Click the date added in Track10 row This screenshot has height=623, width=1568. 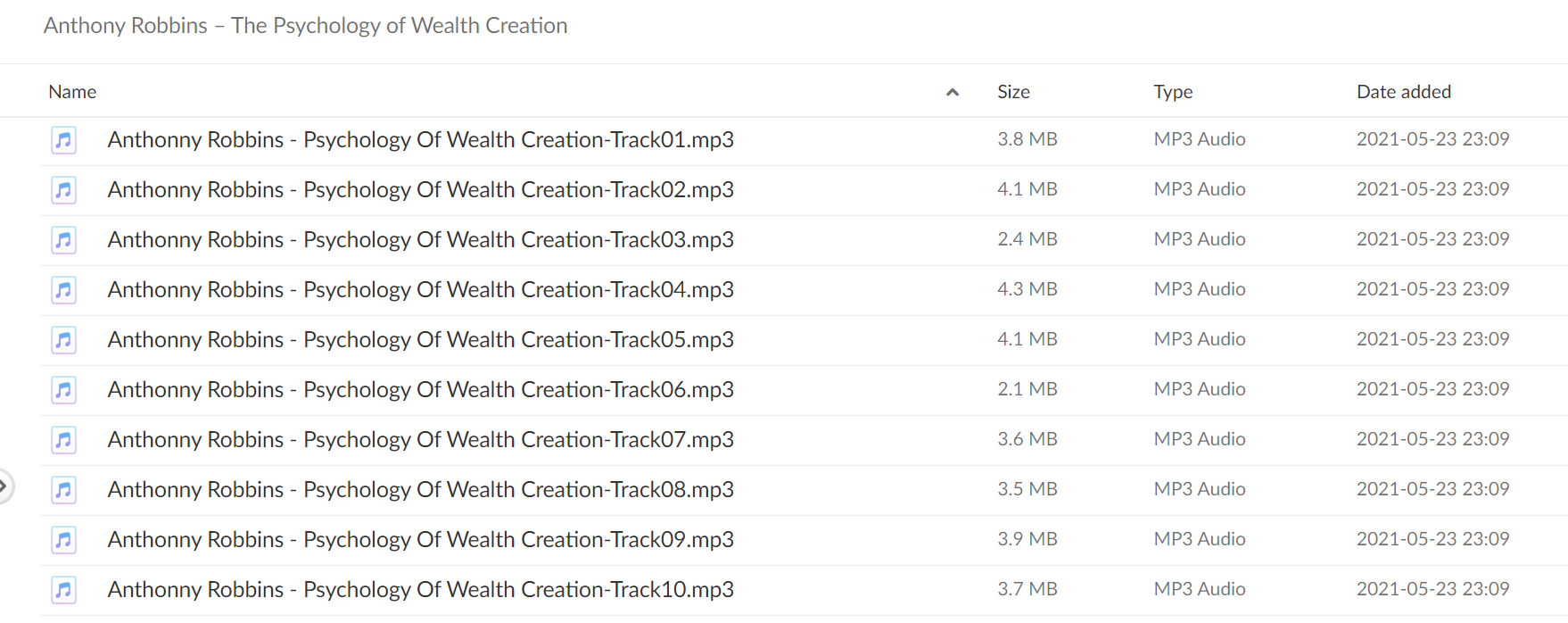point(1433,589)
